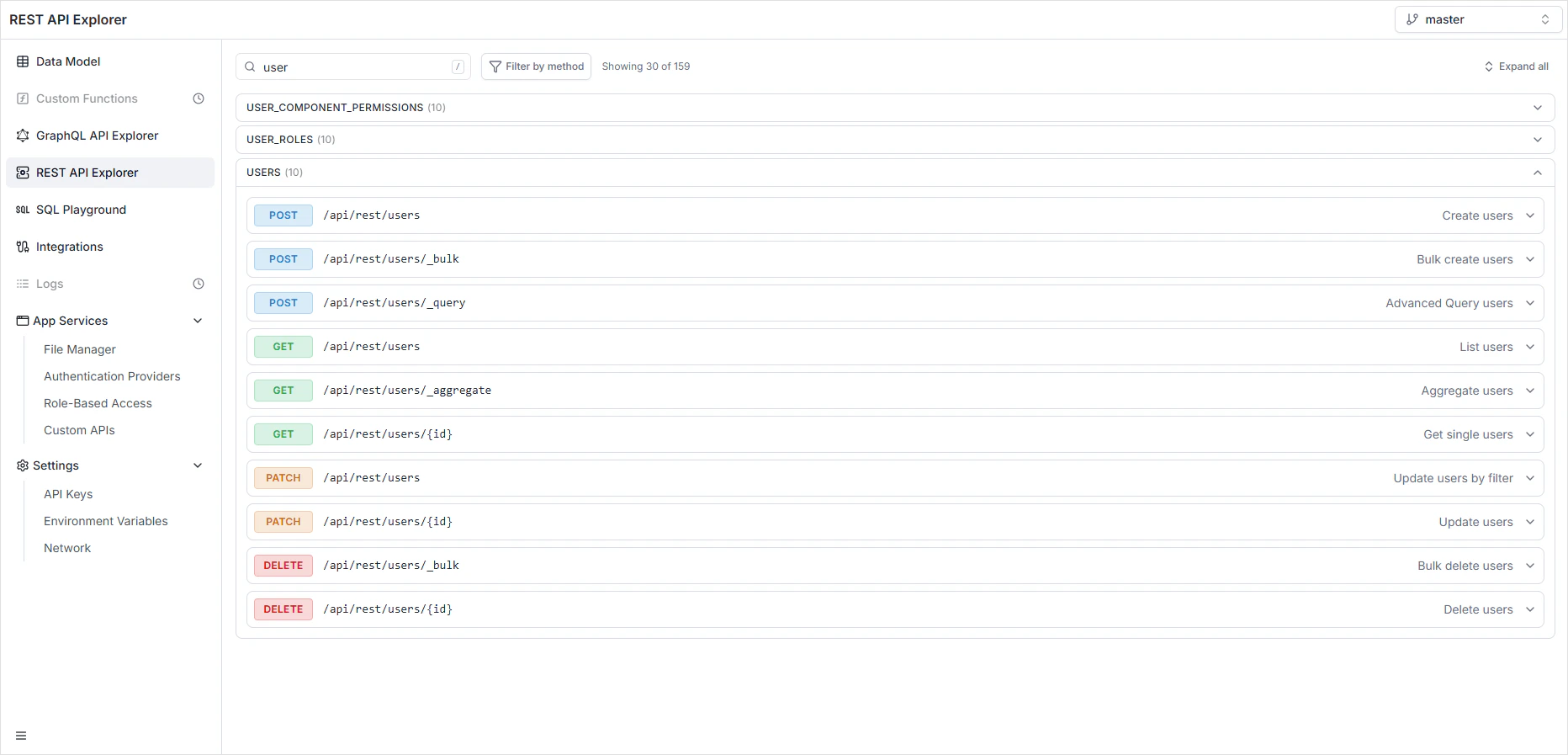Click GET badge for /api/rest/users/_aggregate
Image resolution: width=1568 pixels, height=755 pixels.
coord(283,391)
